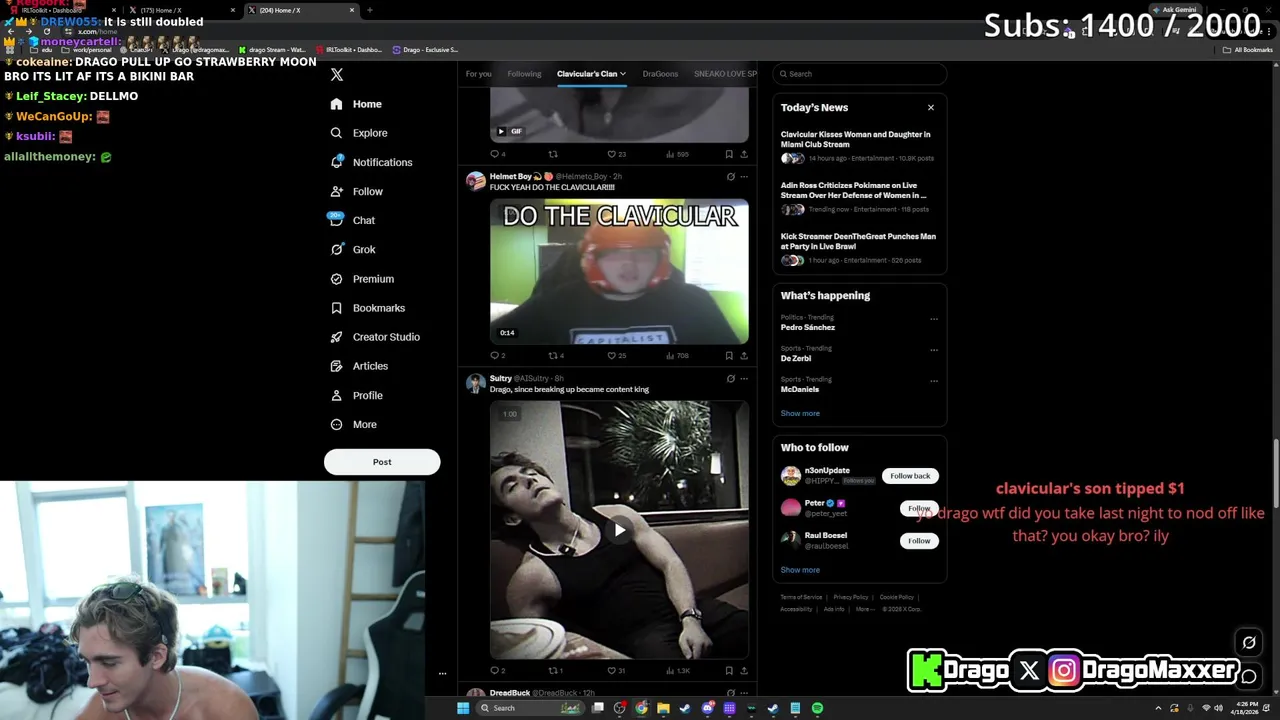The image size is (1280, 720).
Task: Open Spotify from the taskbar
Action: pos(817,708)
